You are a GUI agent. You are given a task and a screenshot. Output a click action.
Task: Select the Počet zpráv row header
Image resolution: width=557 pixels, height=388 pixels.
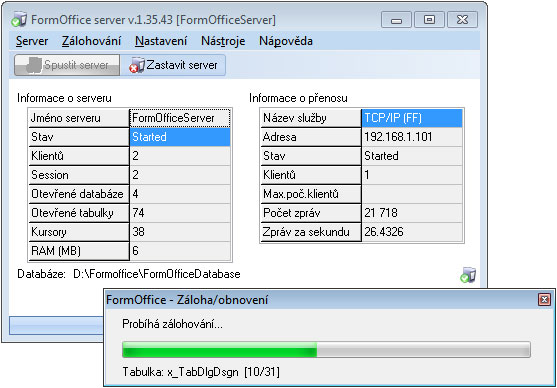pyautogui.click(x=311, y=213)
